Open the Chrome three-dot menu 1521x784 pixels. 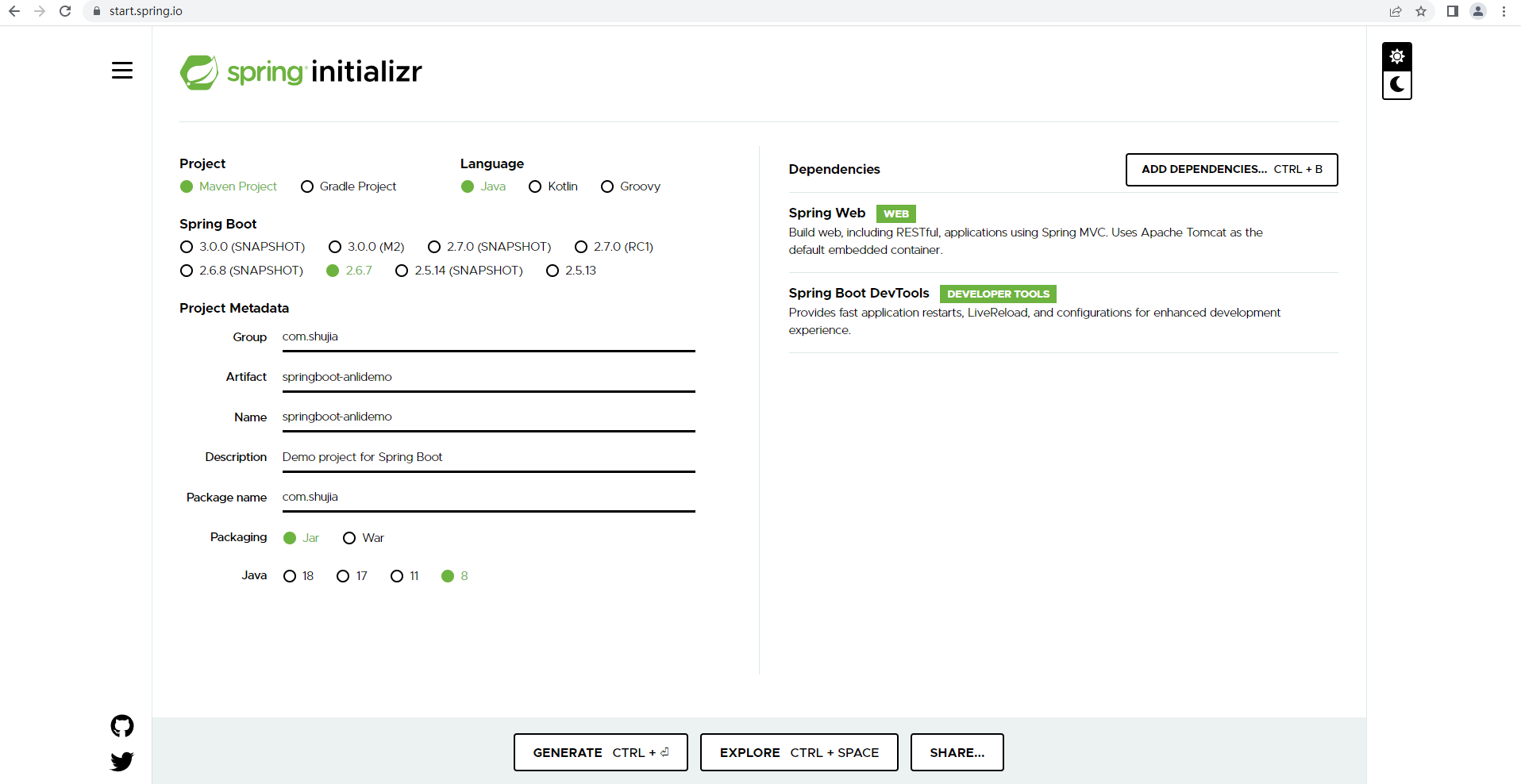(x=1504, y=11)
